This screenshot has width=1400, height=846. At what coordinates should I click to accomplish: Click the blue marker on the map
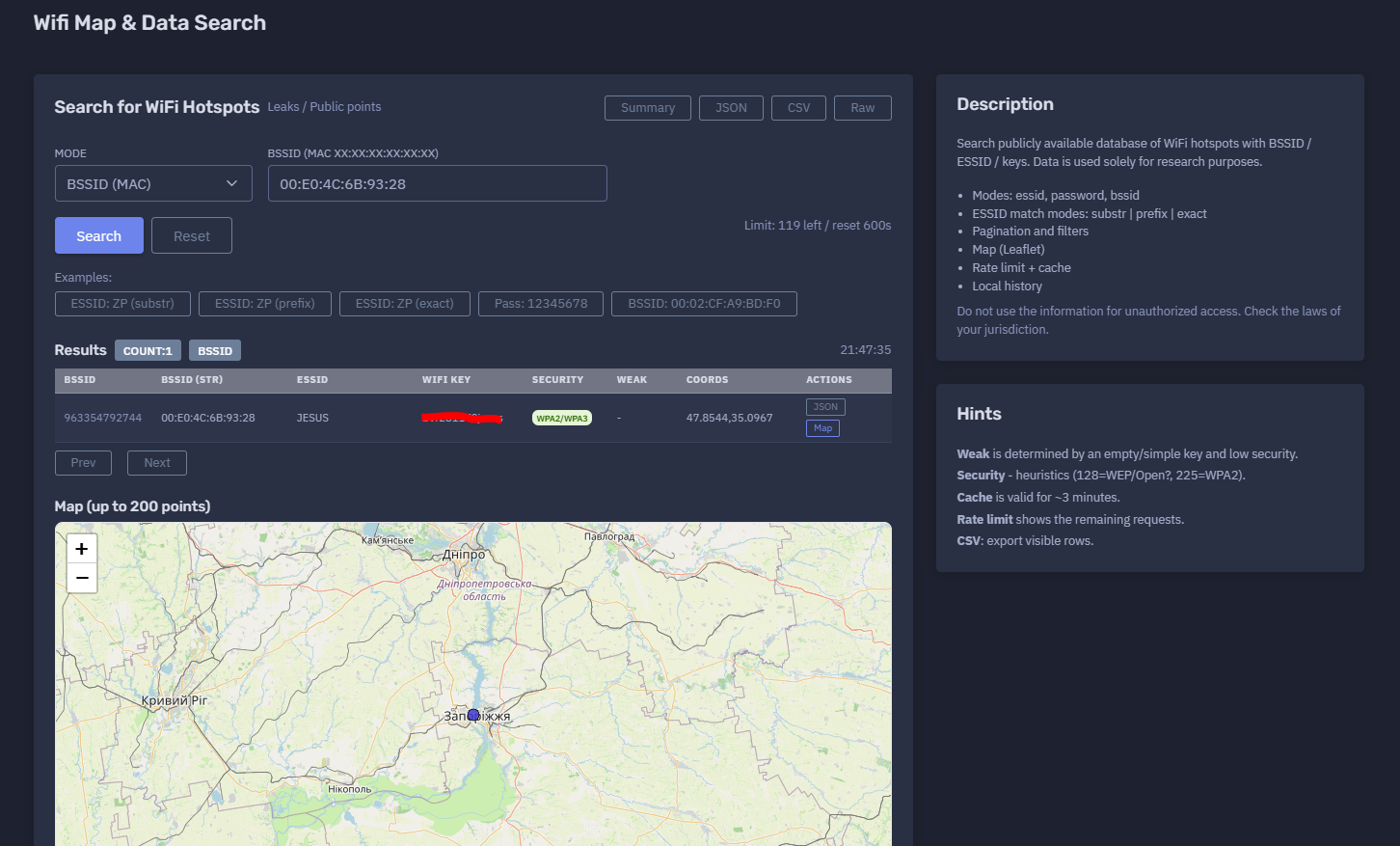[x=473, y=715]
